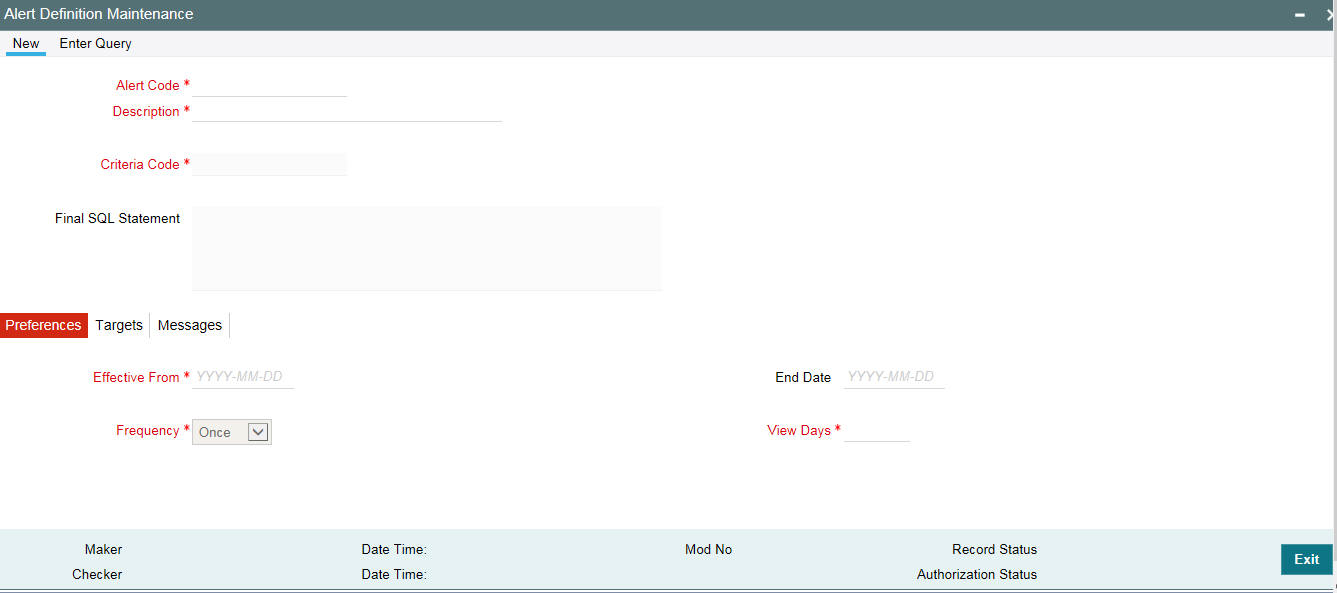1337x593 pixels.
Task: Click the Record Status label
Action: pos(994,550)
